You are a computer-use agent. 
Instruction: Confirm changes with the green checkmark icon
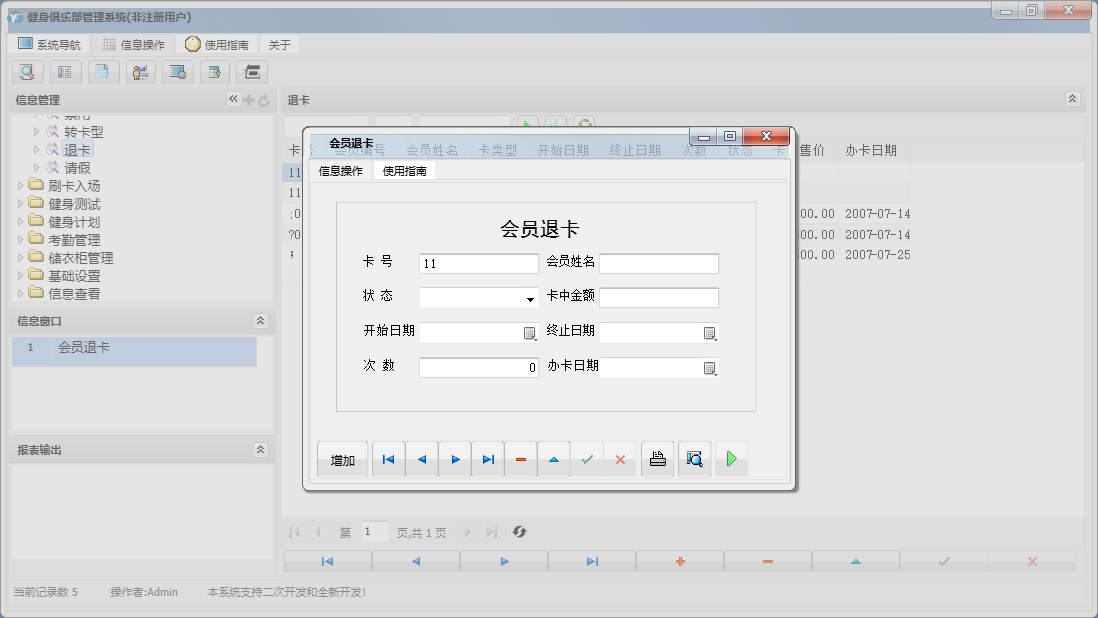click(x=587, y=459)
